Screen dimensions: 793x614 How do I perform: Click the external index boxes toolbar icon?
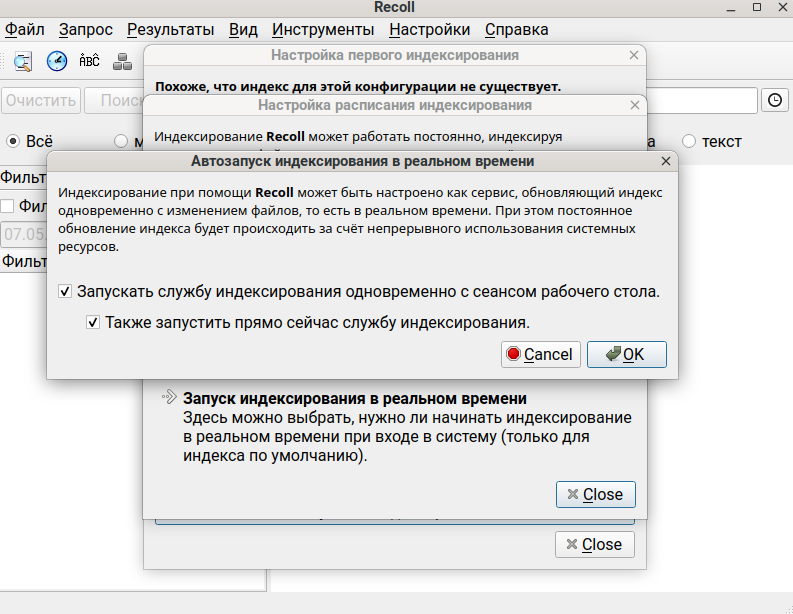[122, 60]
